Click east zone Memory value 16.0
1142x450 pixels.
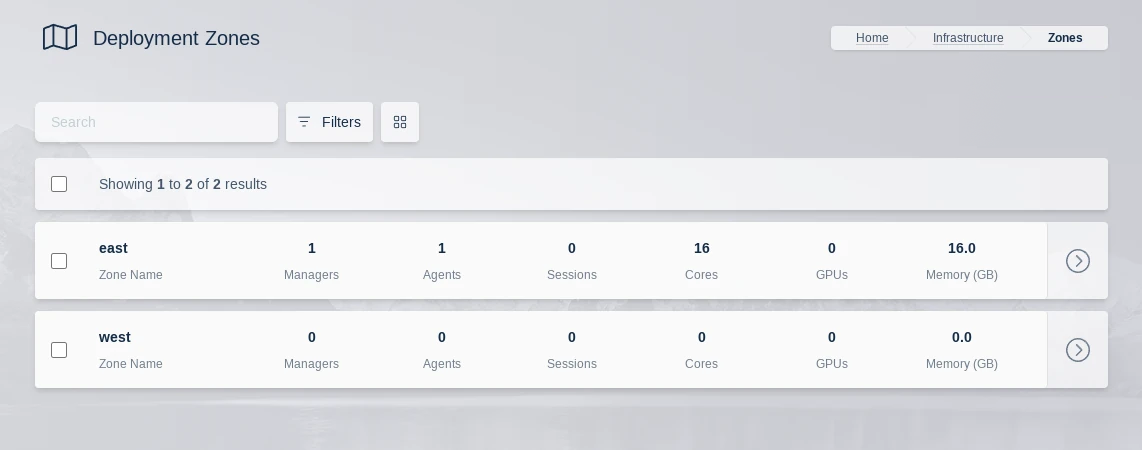pos(962,248)
